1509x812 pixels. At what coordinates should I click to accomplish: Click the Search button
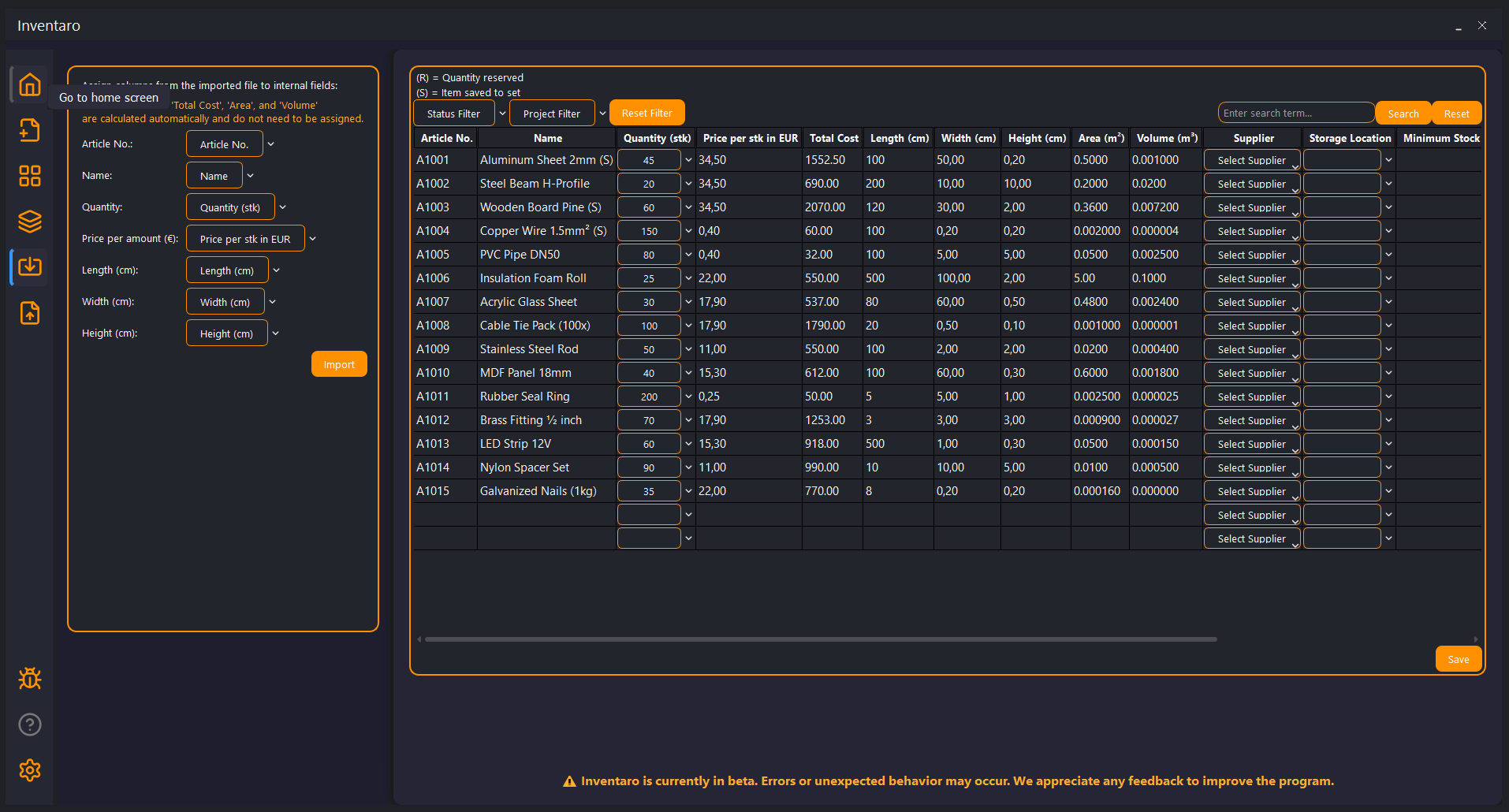coord(1403,114)
